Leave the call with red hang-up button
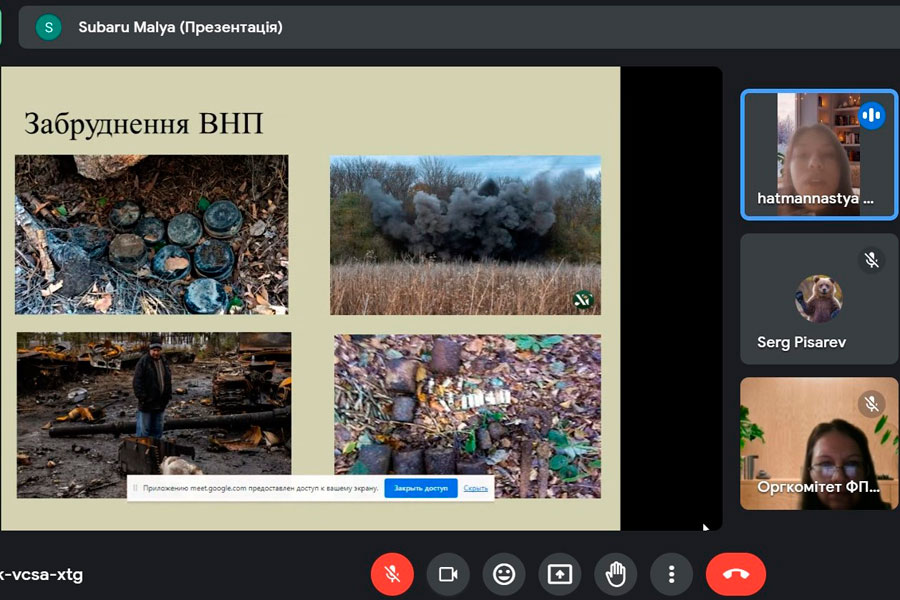This screenshot has height=600, width=900. (735, 574)
